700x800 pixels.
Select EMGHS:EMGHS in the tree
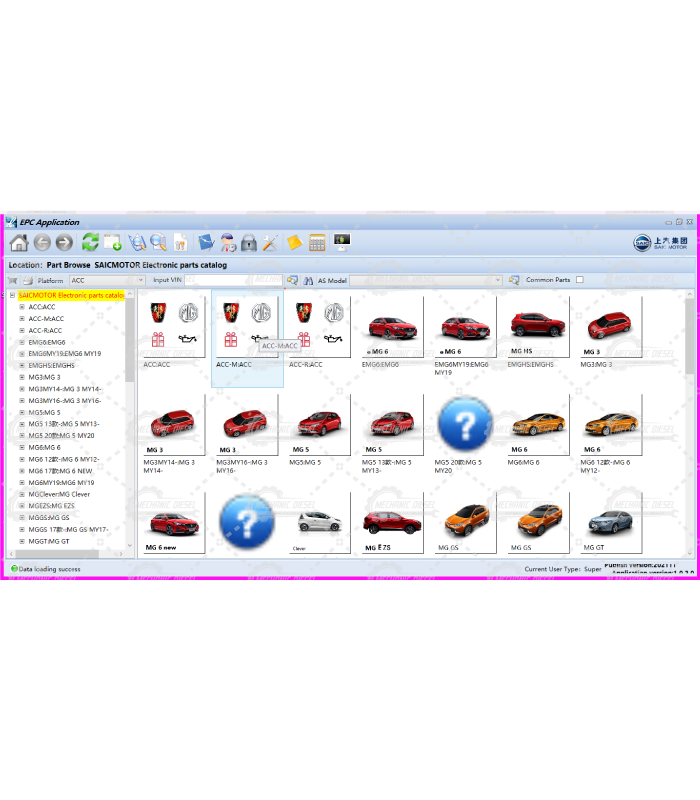click(51, 365)
